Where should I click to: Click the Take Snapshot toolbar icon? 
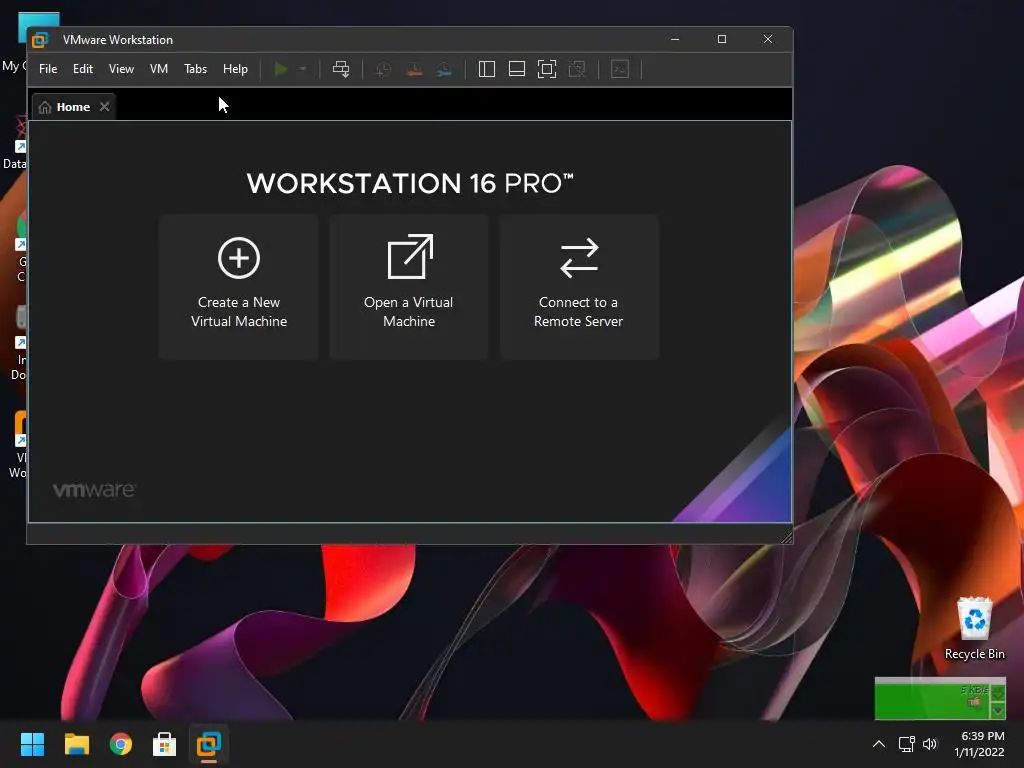(x=383, y=69)
